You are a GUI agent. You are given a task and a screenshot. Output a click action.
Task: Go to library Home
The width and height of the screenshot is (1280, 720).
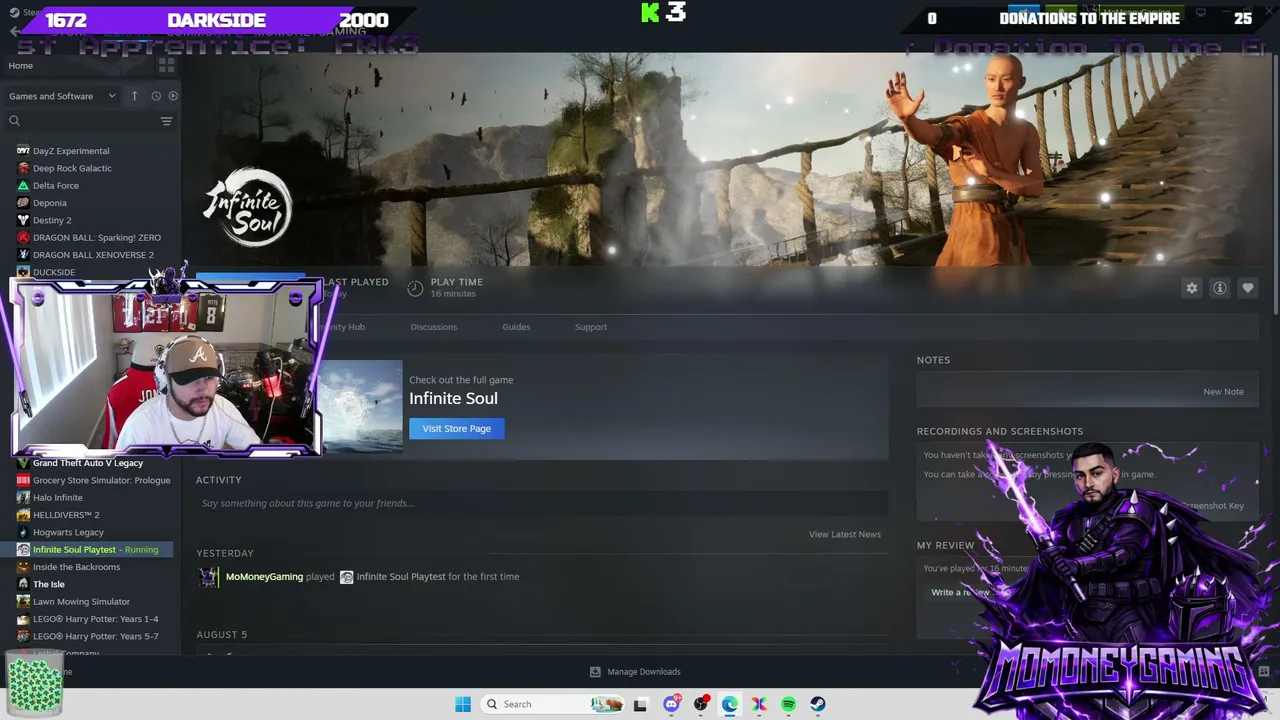point(21,66)
